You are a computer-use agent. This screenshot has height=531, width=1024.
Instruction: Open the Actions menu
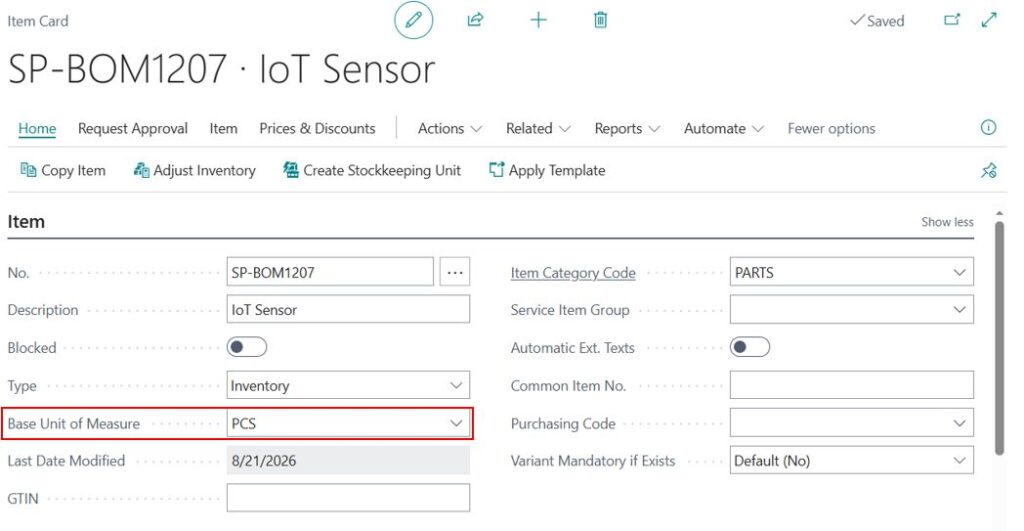[449, 129]
